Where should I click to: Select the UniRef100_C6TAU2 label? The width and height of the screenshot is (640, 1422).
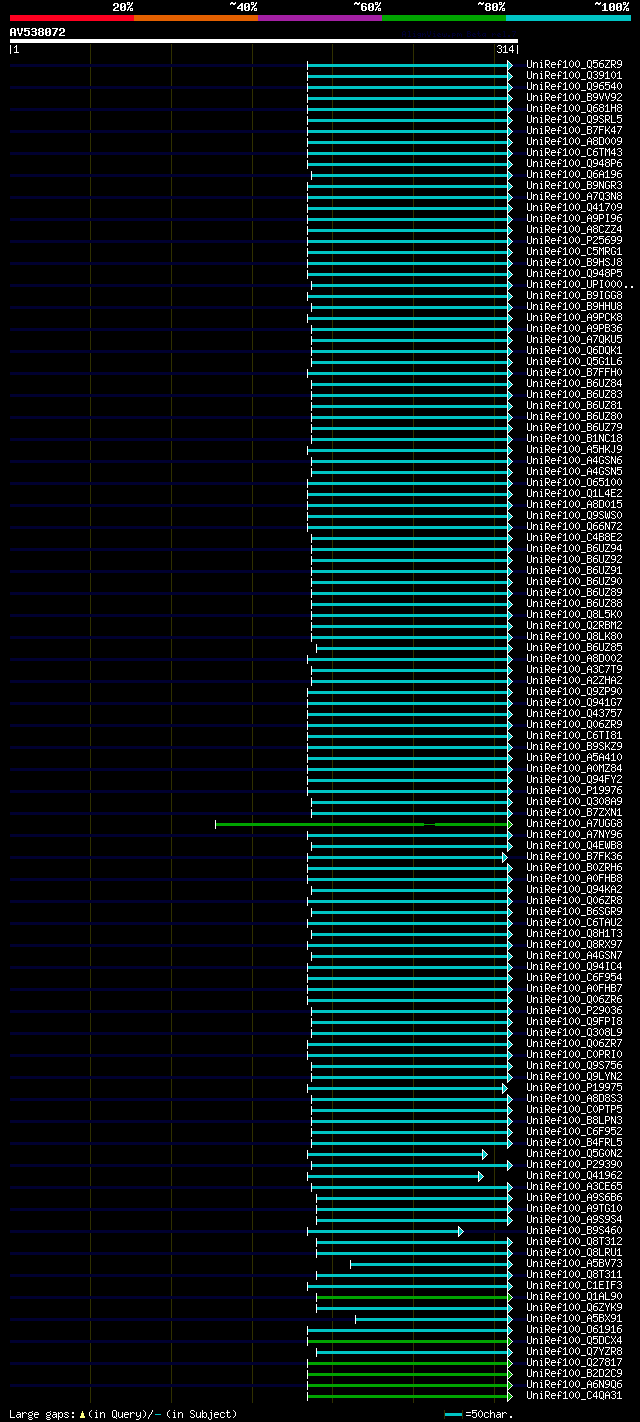[574, 922]
